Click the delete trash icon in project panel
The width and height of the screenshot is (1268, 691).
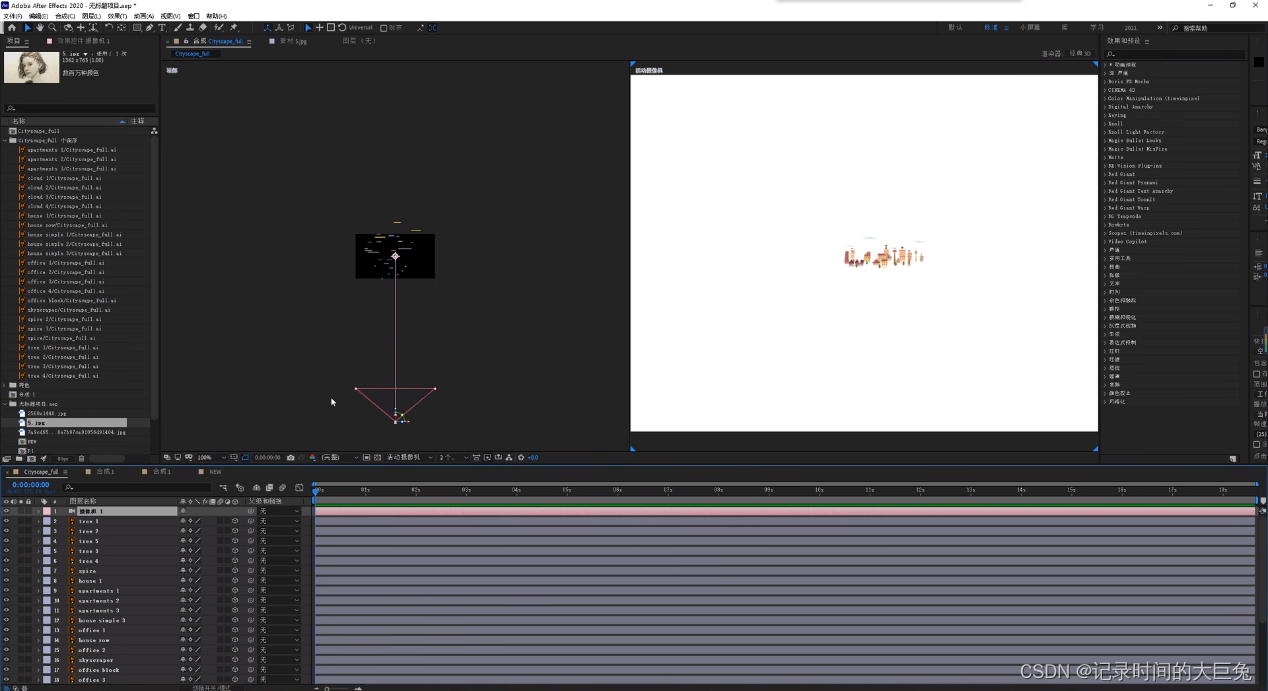(x=81, y=458)
